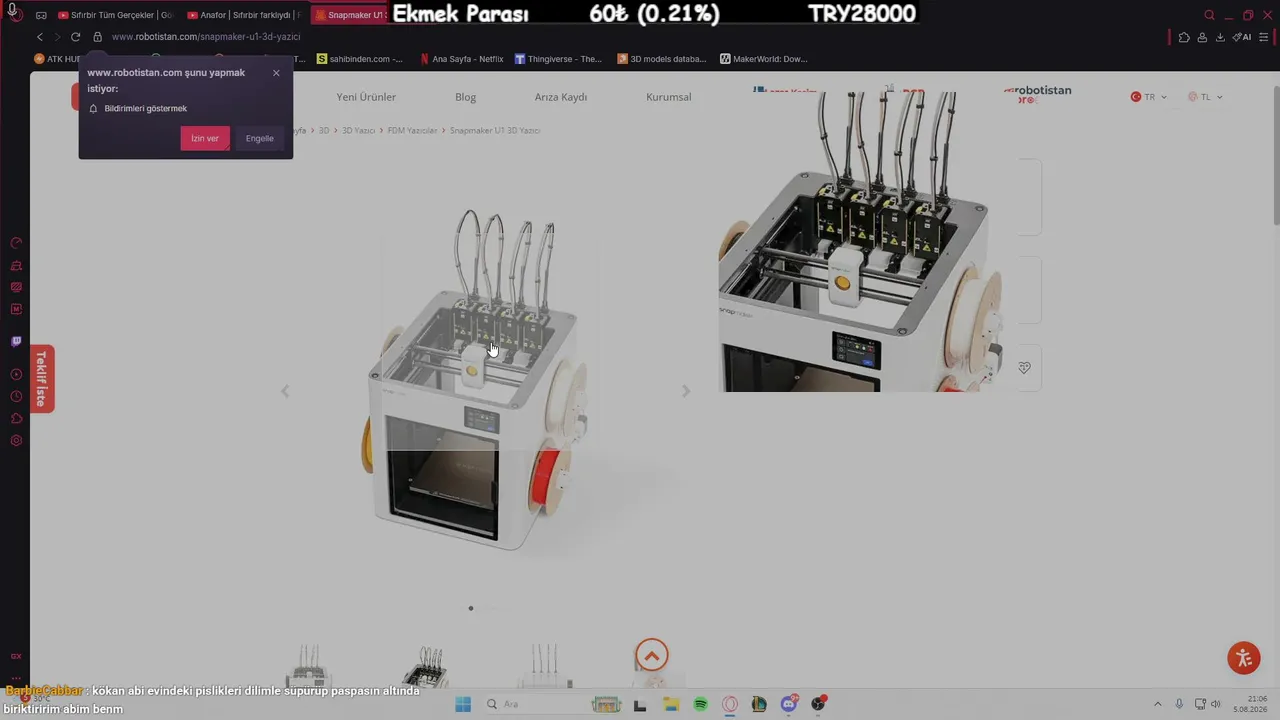Open the sahibinden.com bookmark
This screenshot has height=720, width=1280.
(359, 59)
